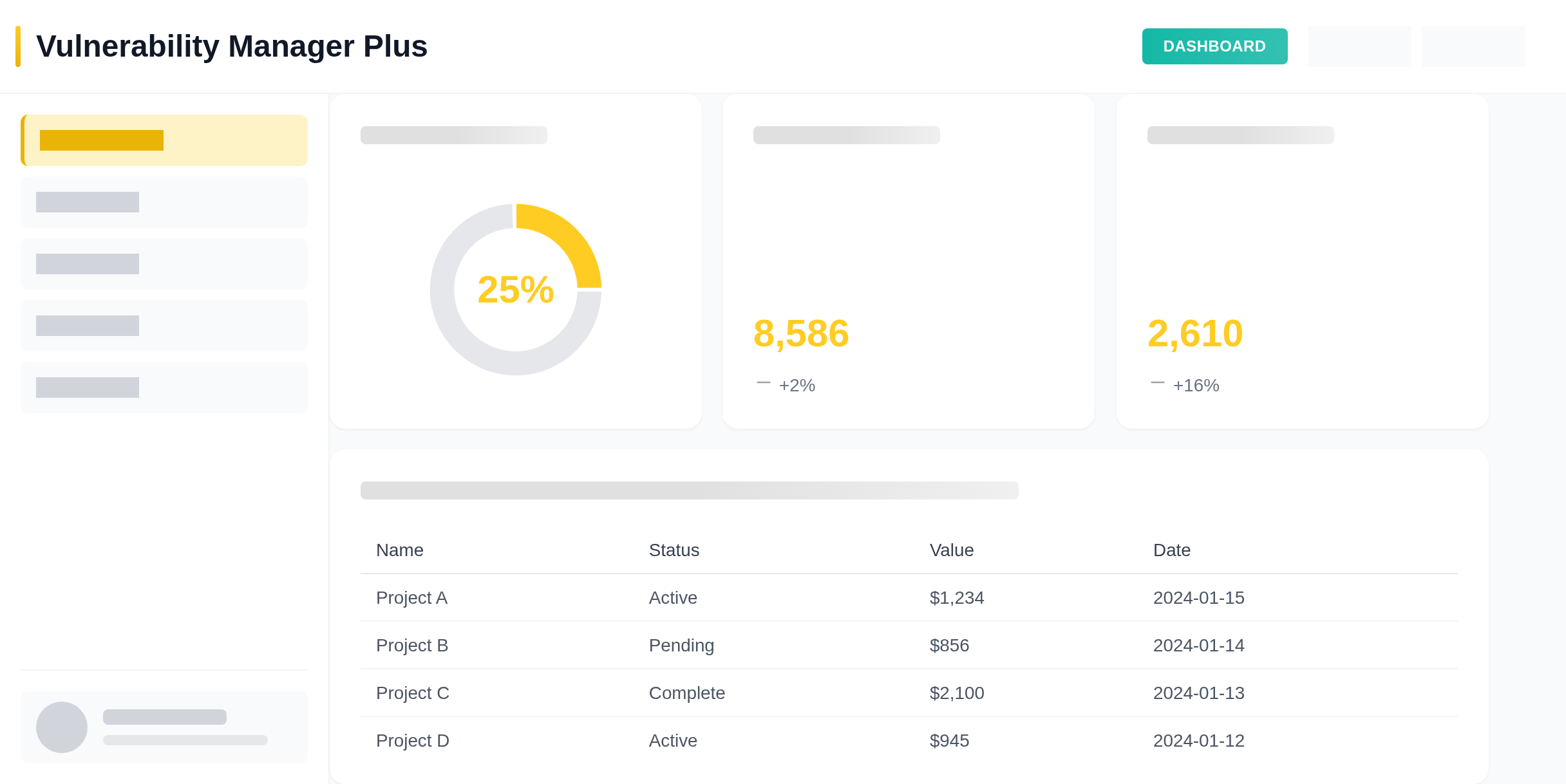1566x784 pixels.
Task: Click the 25% donut chart
Action: [515, 290]
